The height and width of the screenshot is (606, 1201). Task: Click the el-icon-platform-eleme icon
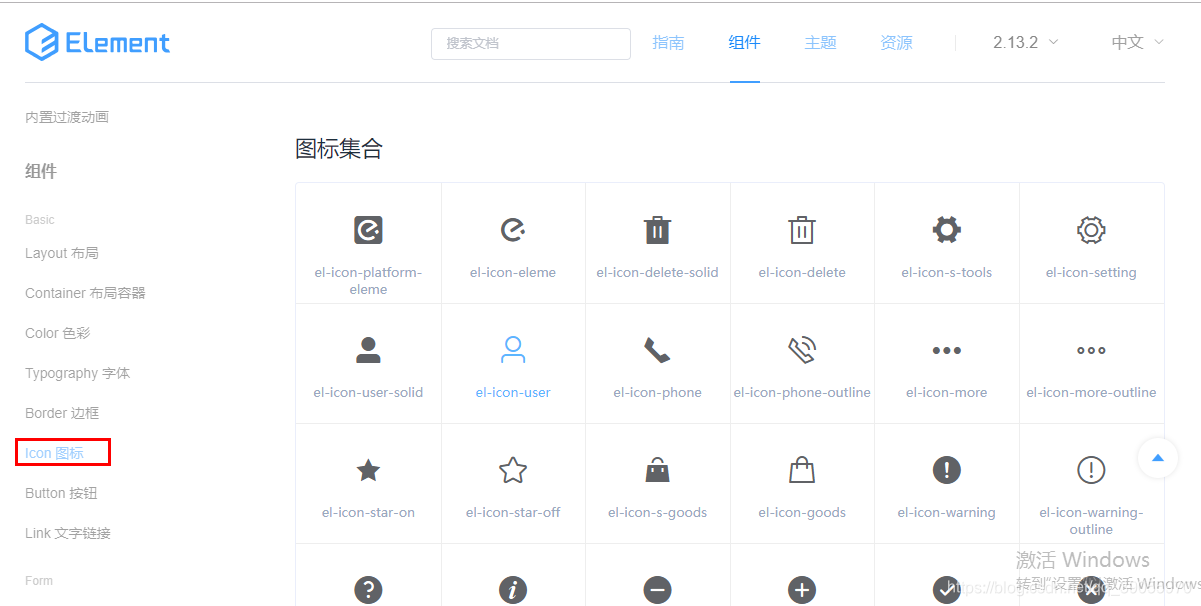pyautogui.click(x=368, y=230)
